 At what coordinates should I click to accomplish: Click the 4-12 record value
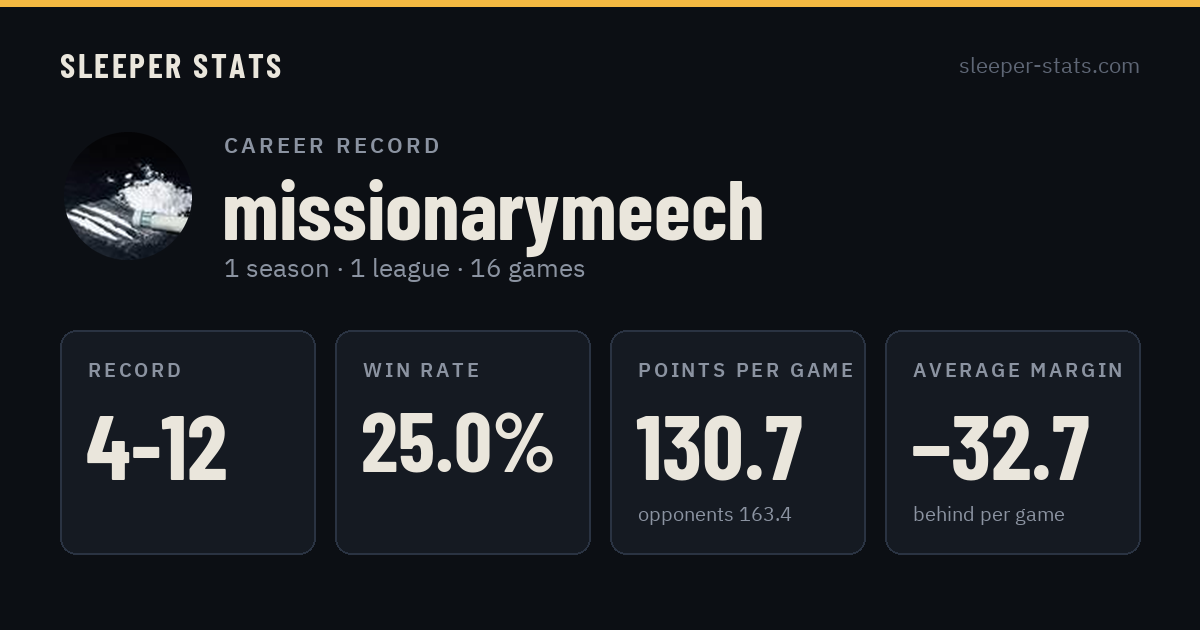pyautogui.click(x=157, y=449)
